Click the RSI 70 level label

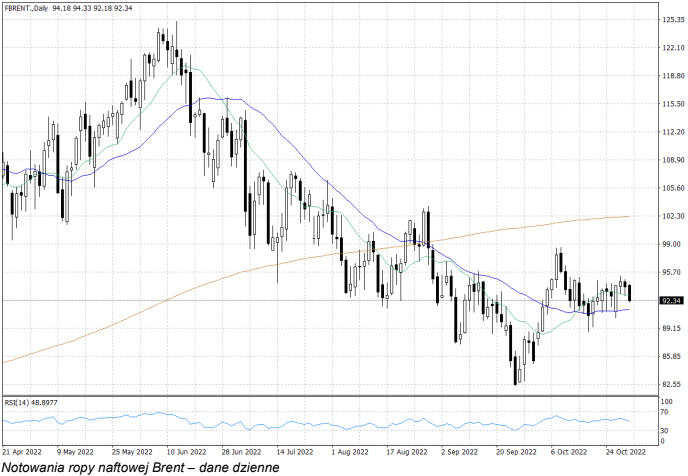(664, 411)
